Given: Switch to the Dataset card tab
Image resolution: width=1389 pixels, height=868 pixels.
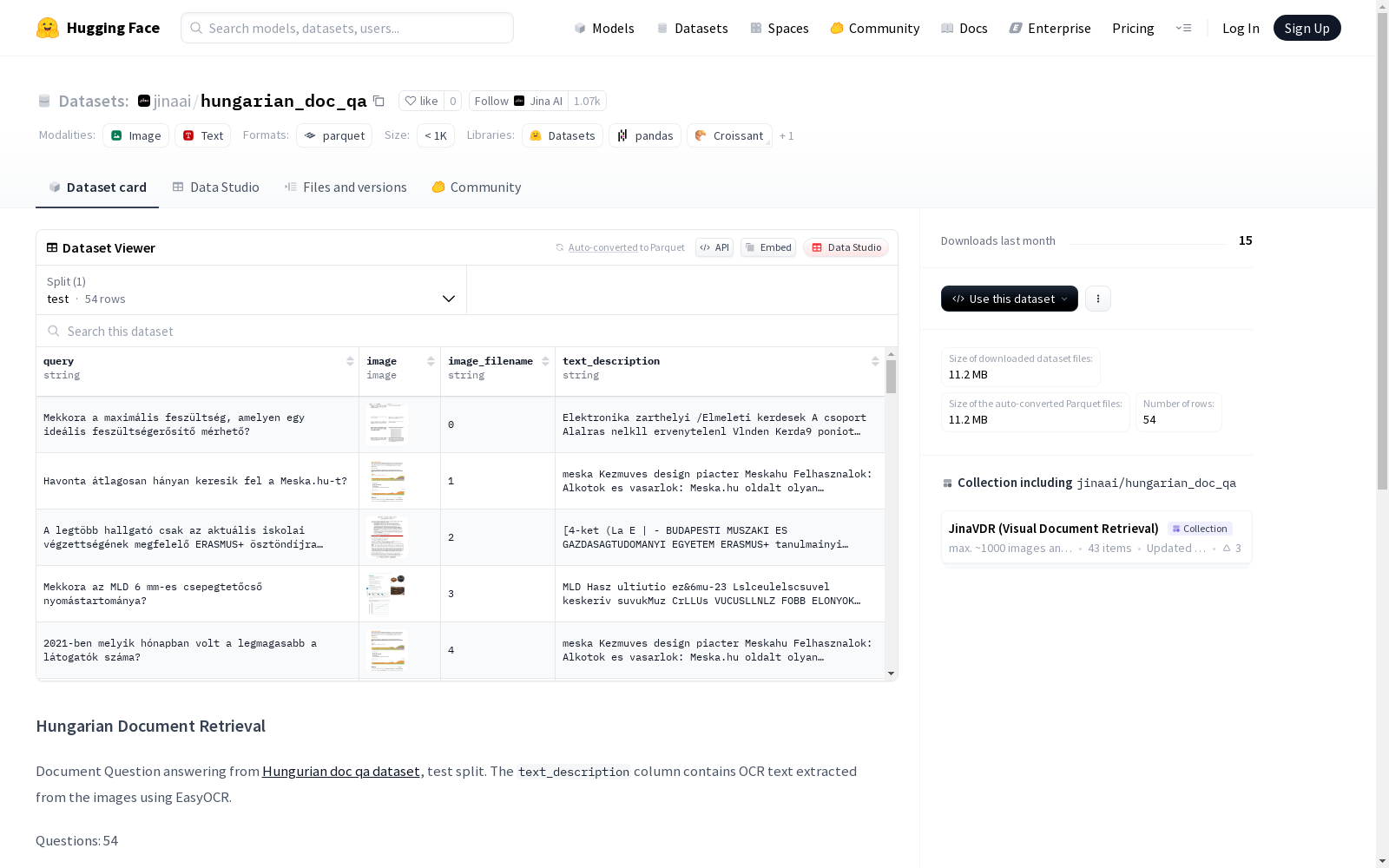Looking at the screenshot, I should tap(97, 187).
